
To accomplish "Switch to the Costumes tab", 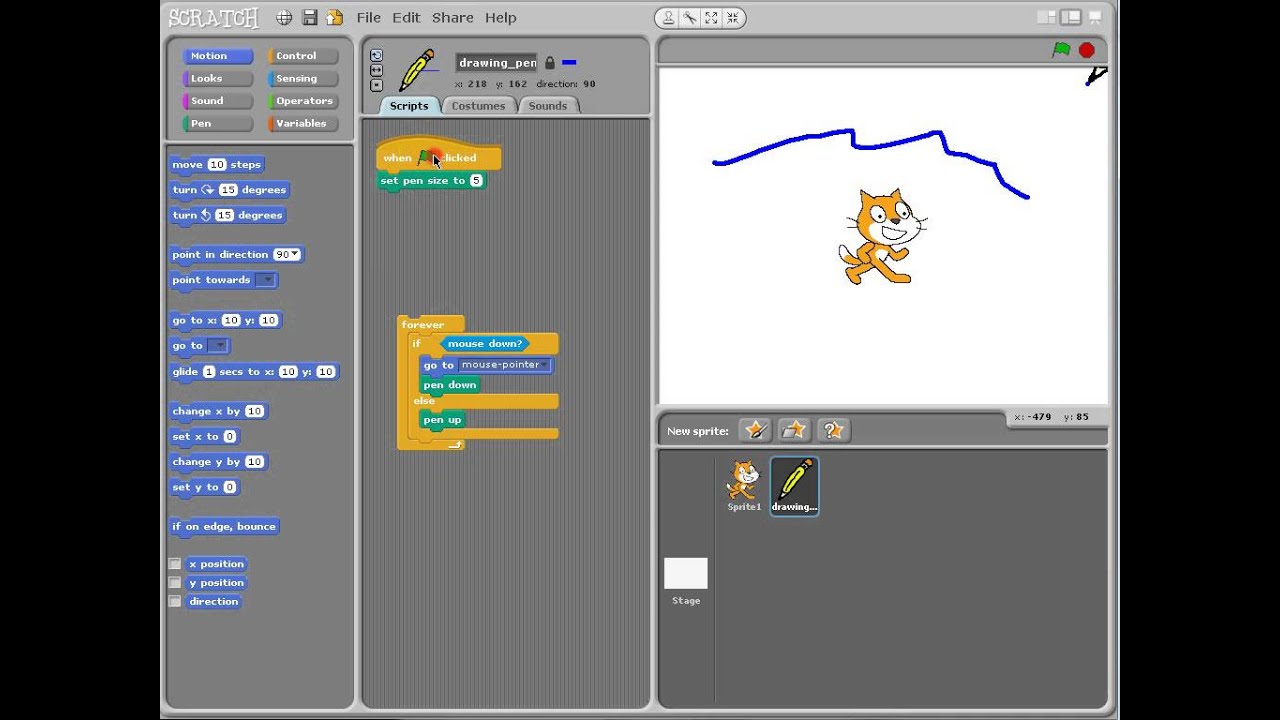I will 479,106.
